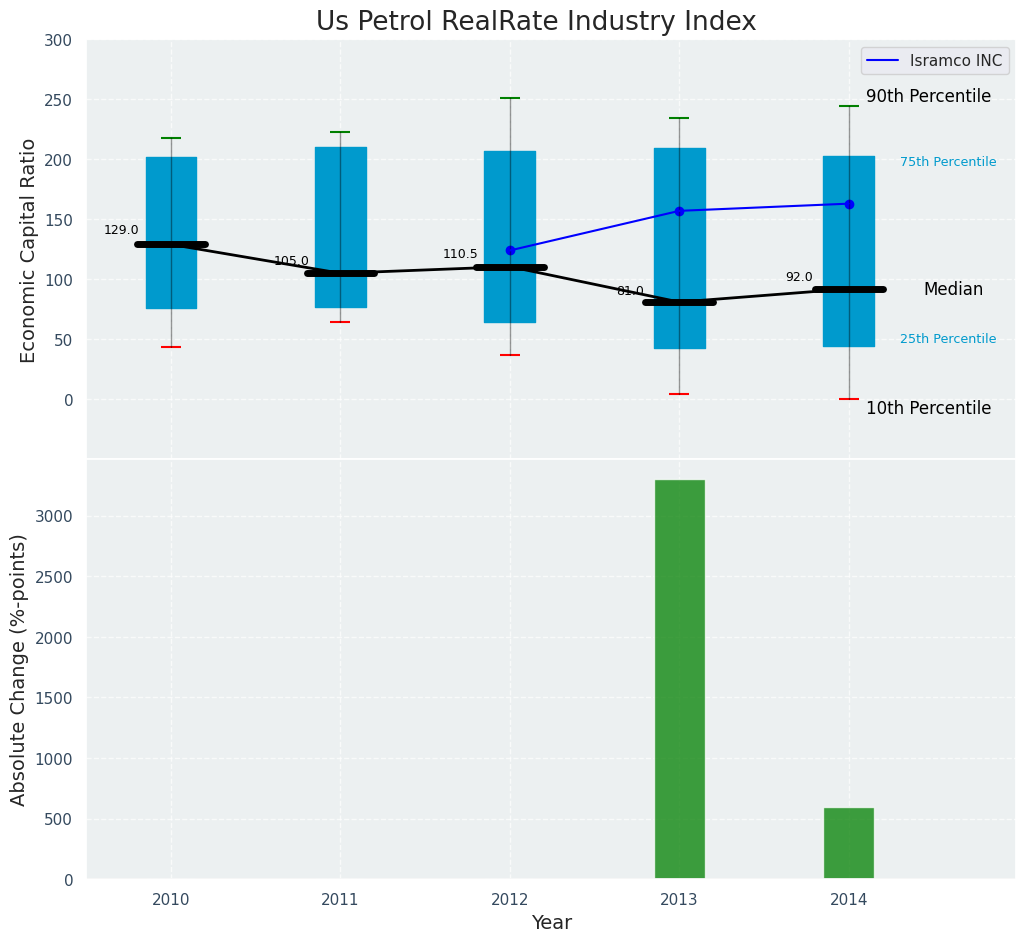1026x942 pixels.
Task: Click the 75th Percentile annotation
Action: (947, 162)
